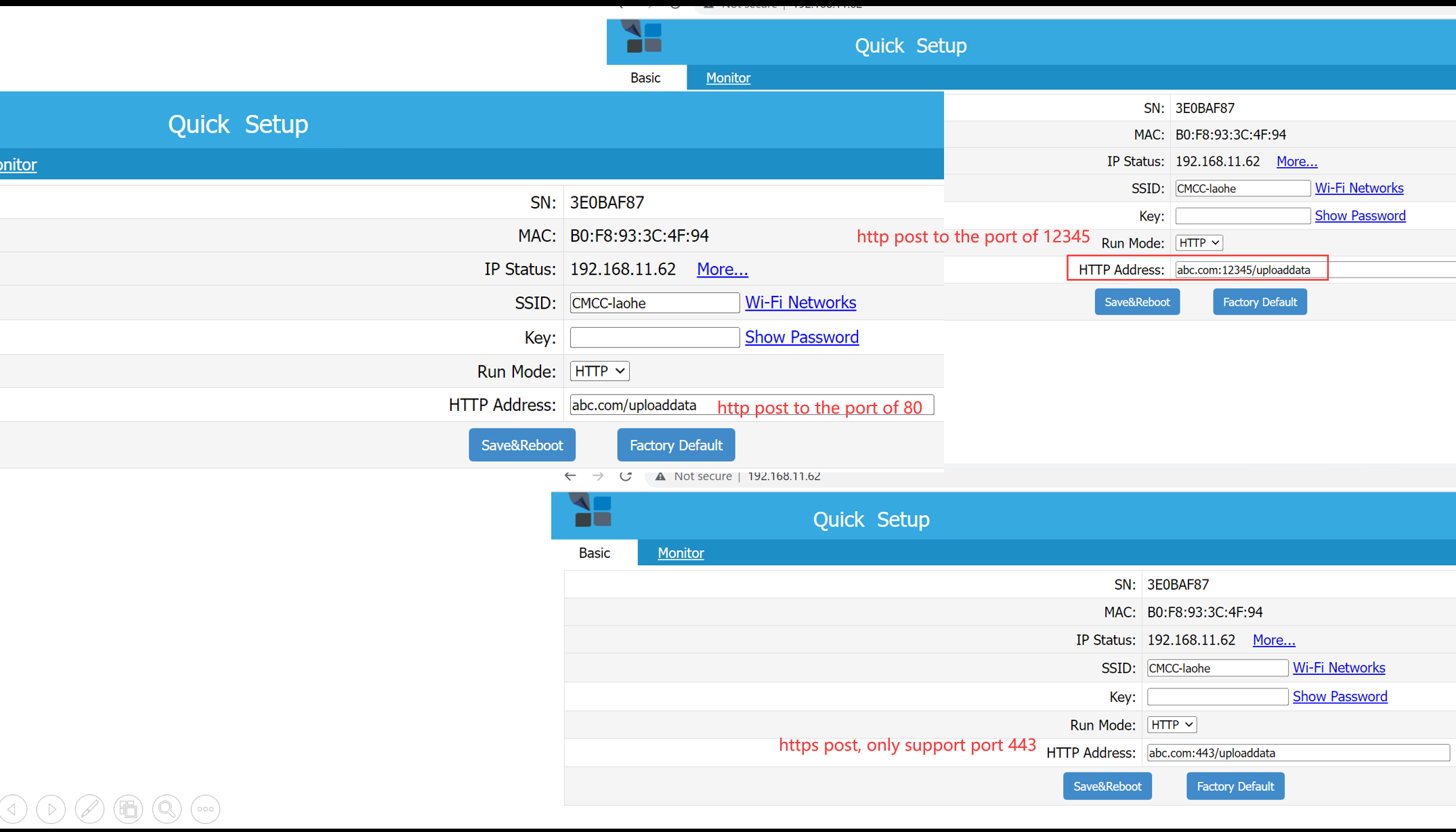Click Show Password link in top-right panel

point(1360,215)
